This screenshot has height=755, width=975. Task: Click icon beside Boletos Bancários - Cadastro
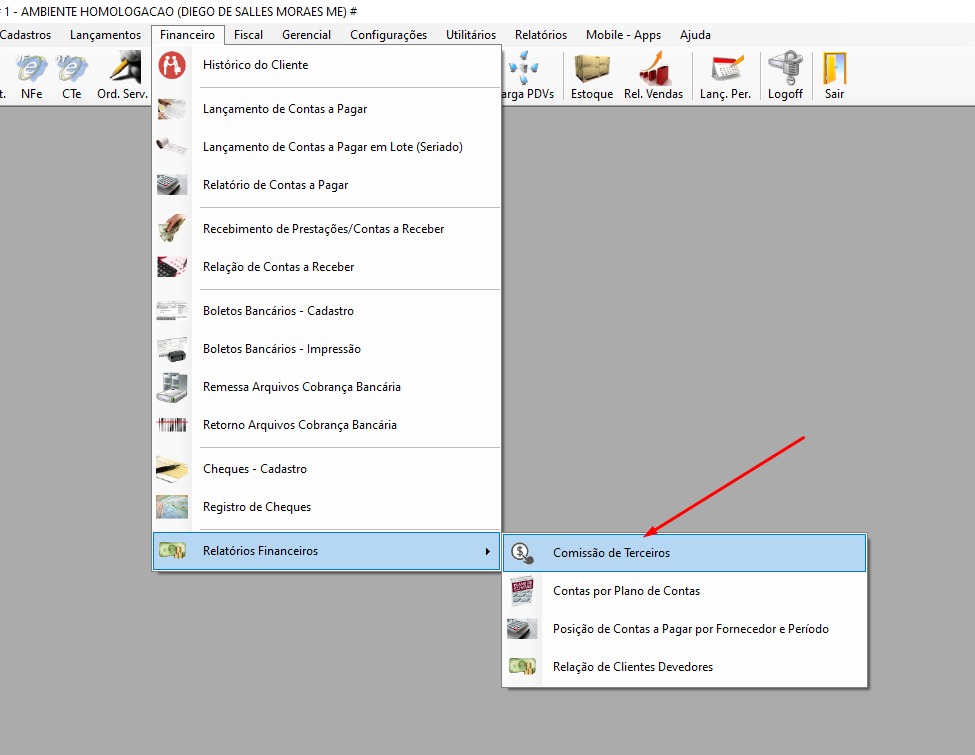coord(172,310)
